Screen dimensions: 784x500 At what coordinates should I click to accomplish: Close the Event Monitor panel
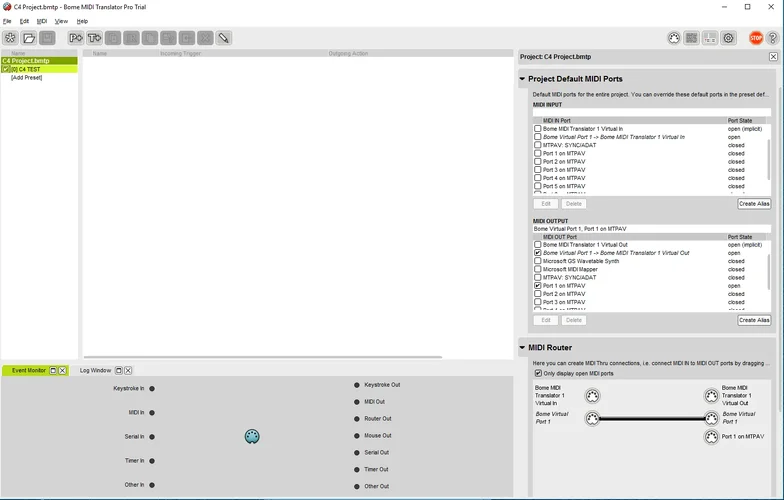(62, 370)
